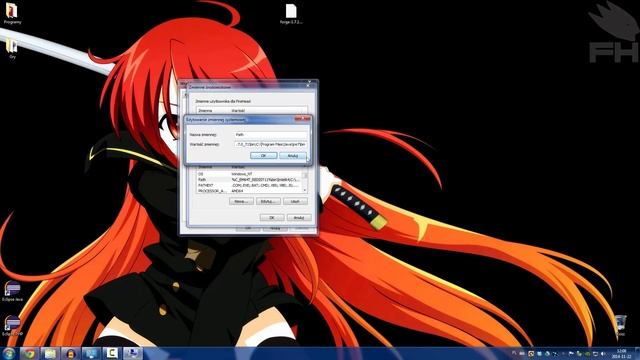
Task: Select the PATHEXT row in system variables
Action: (x=249, y=185)
